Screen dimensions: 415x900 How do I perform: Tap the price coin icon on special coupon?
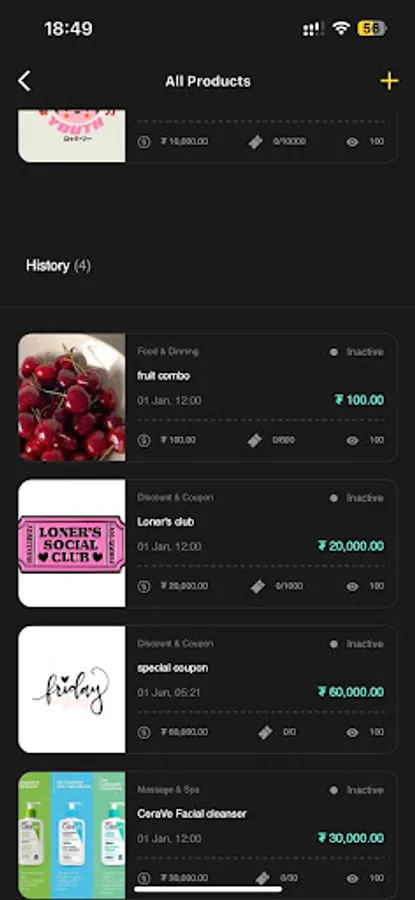click(143, 732)
